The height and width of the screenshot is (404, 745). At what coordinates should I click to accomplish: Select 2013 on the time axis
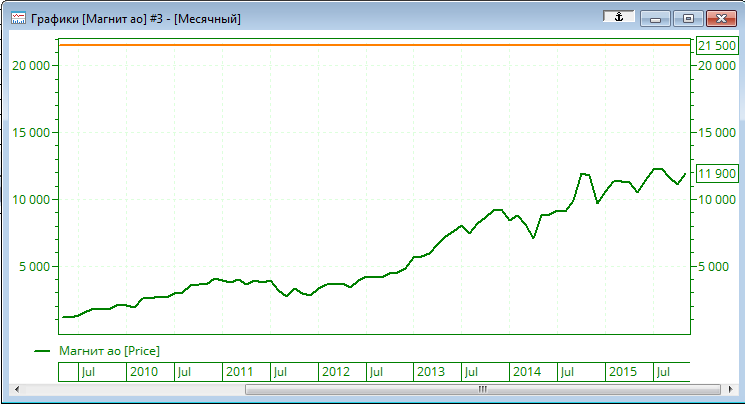431,372
